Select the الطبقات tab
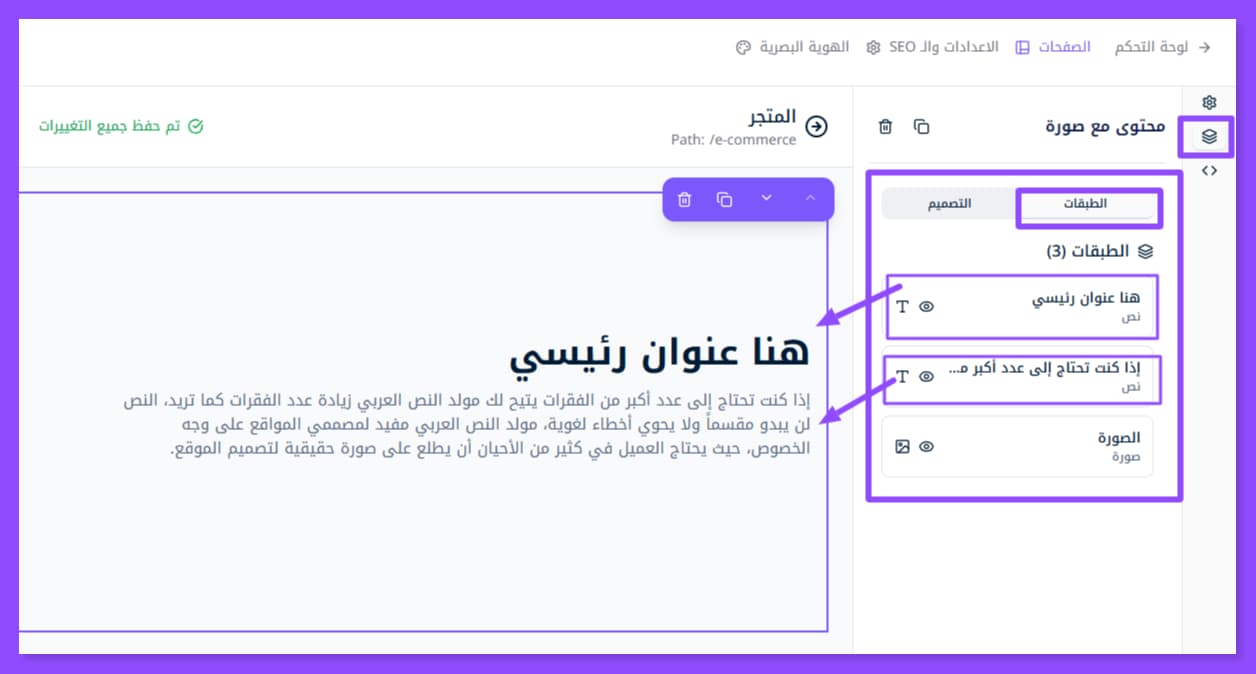1256x674 pixels. tap(1084, 203)
